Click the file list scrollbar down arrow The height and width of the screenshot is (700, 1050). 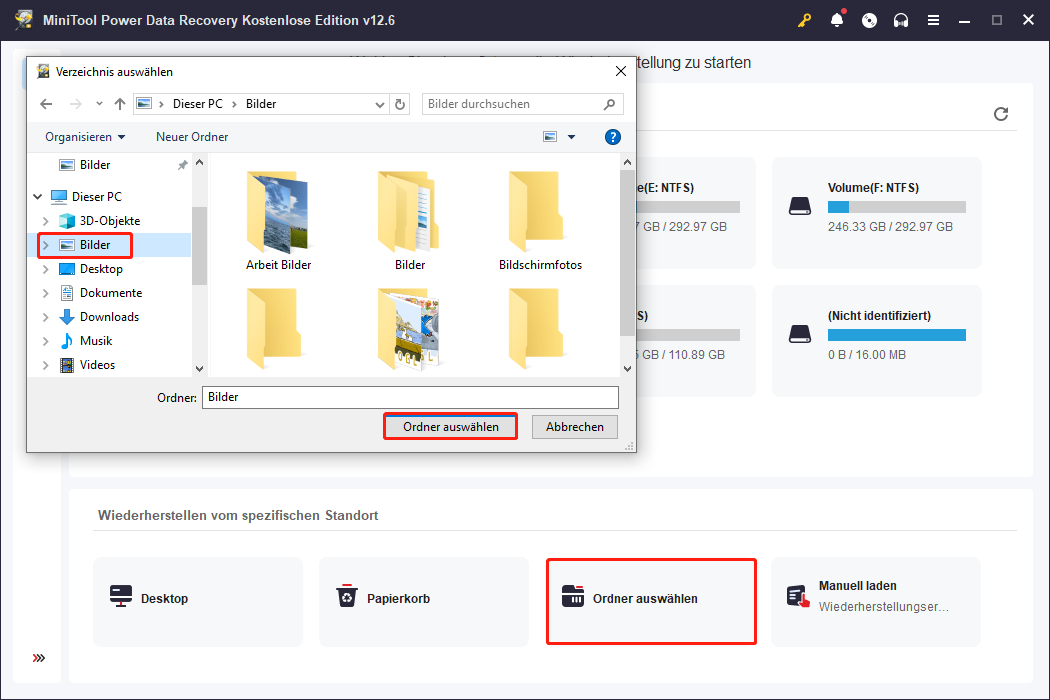tap(627, 368)
